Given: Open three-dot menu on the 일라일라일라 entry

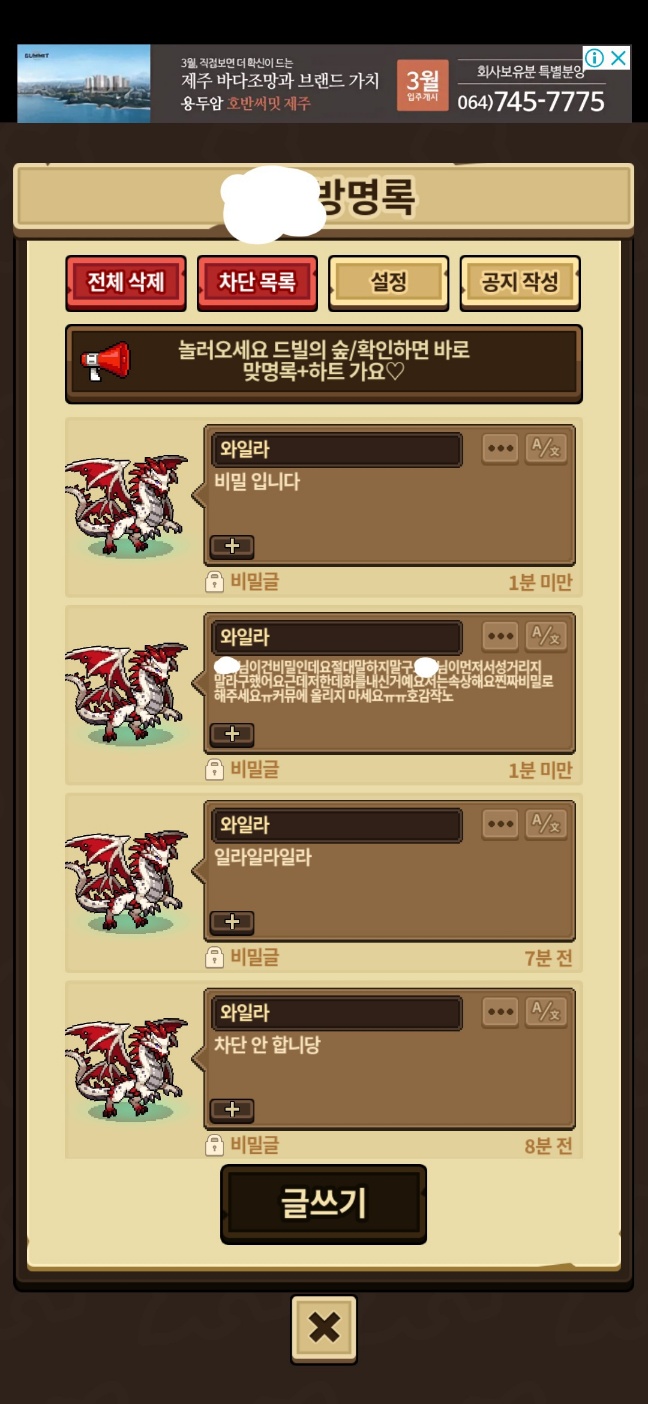Looking at the screenshot, I should pyautogui.click(x=500, y=824).
